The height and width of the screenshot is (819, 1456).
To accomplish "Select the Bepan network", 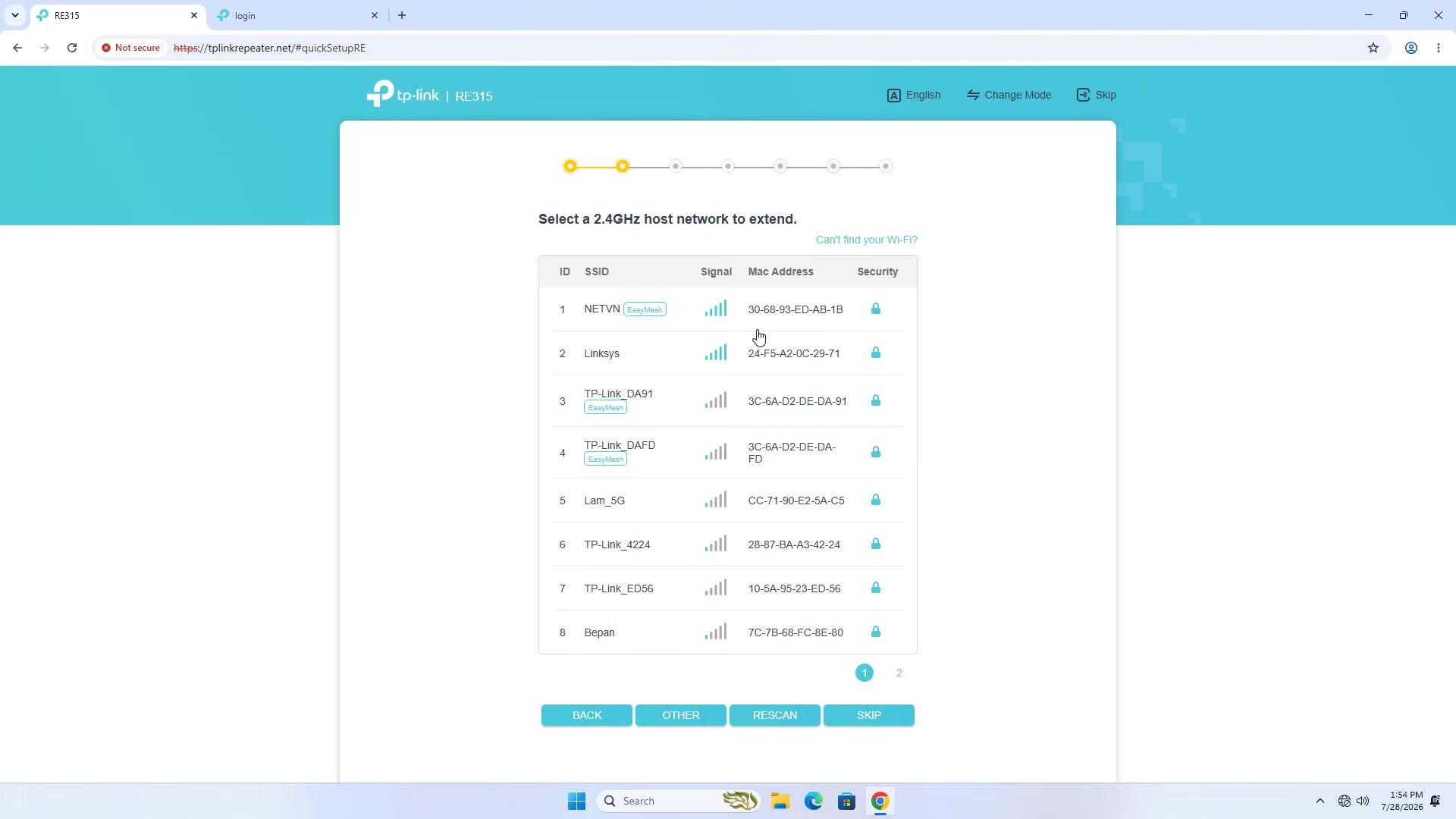I will [728, 632].
